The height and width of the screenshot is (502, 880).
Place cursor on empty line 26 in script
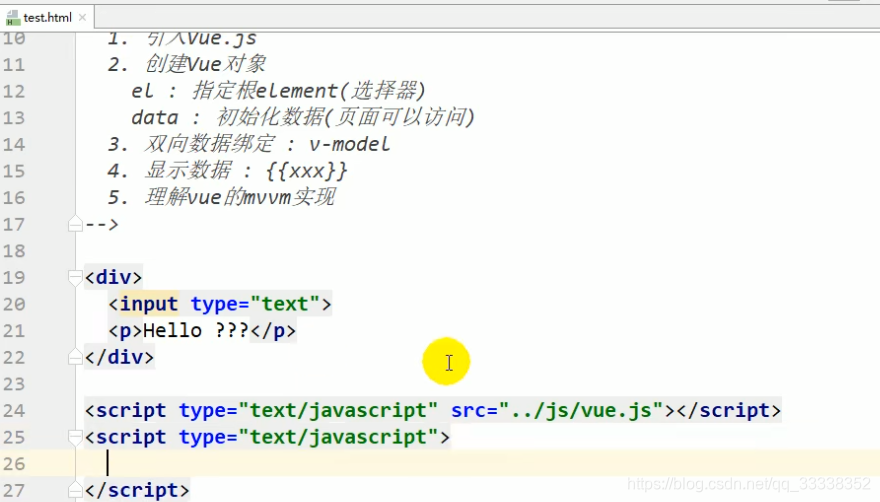(x=477, y=464)
